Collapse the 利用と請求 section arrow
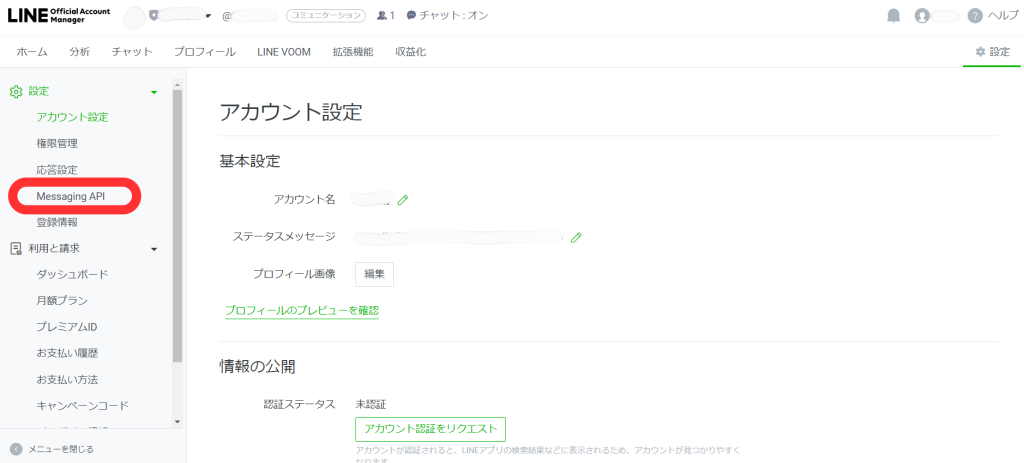The image size is (1024, 463). point(154,249)
